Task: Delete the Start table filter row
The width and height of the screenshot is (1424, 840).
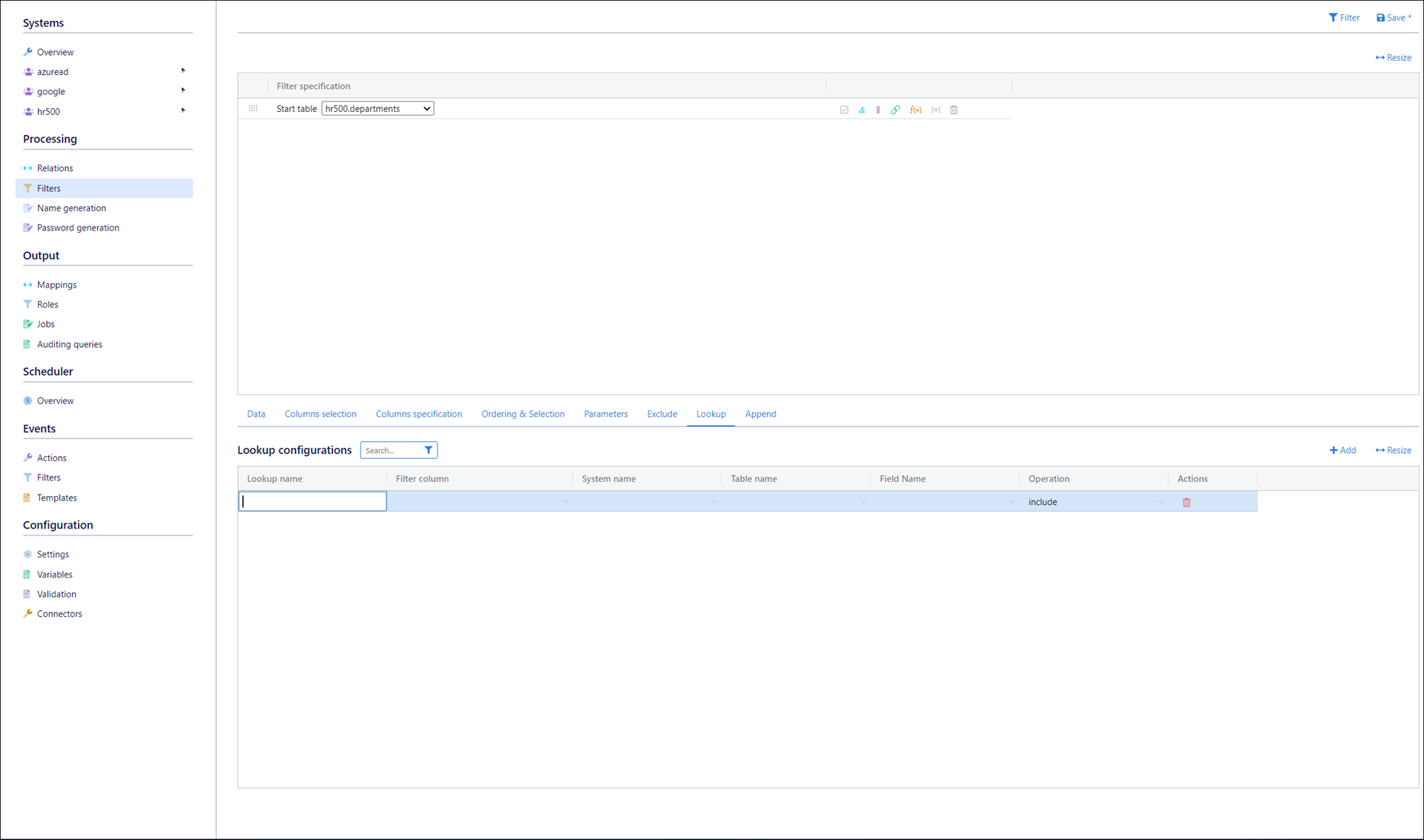Action: tap(954, 110)
